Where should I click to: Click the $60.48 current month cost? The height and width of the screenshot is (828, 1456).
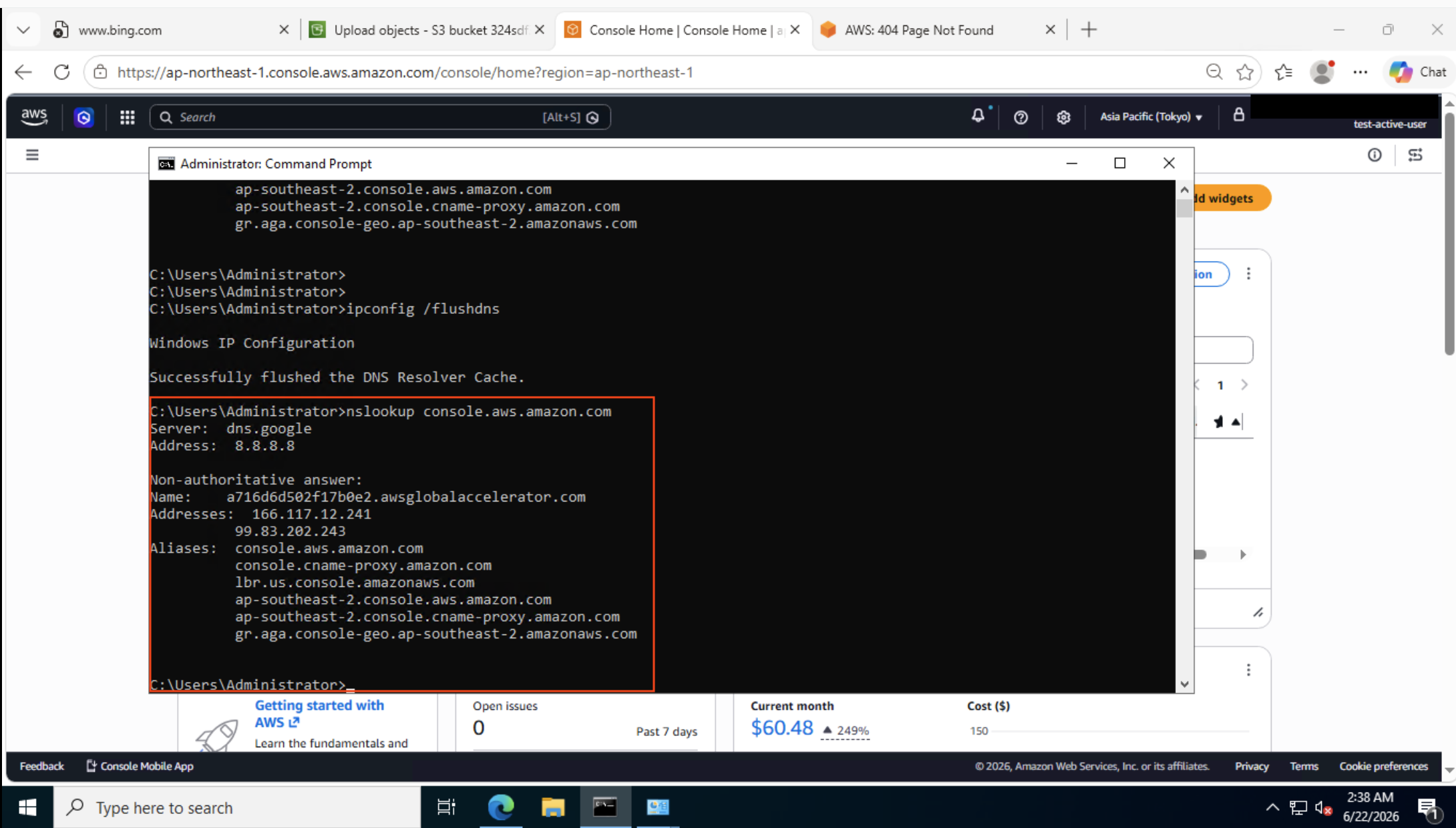tap(781, 728)
